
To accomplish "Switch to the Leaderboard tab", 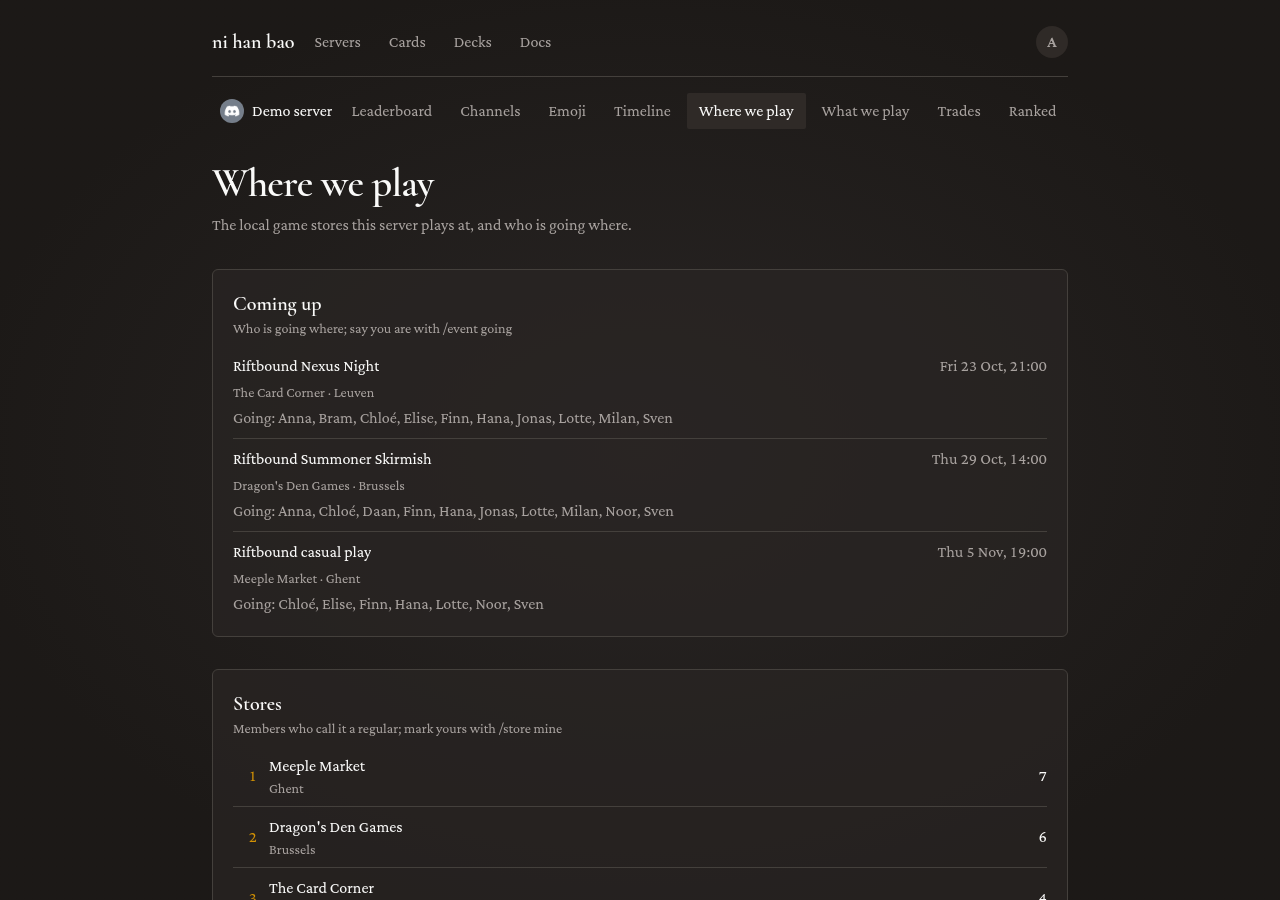I will pyautogui.click(x=392, y=111).
